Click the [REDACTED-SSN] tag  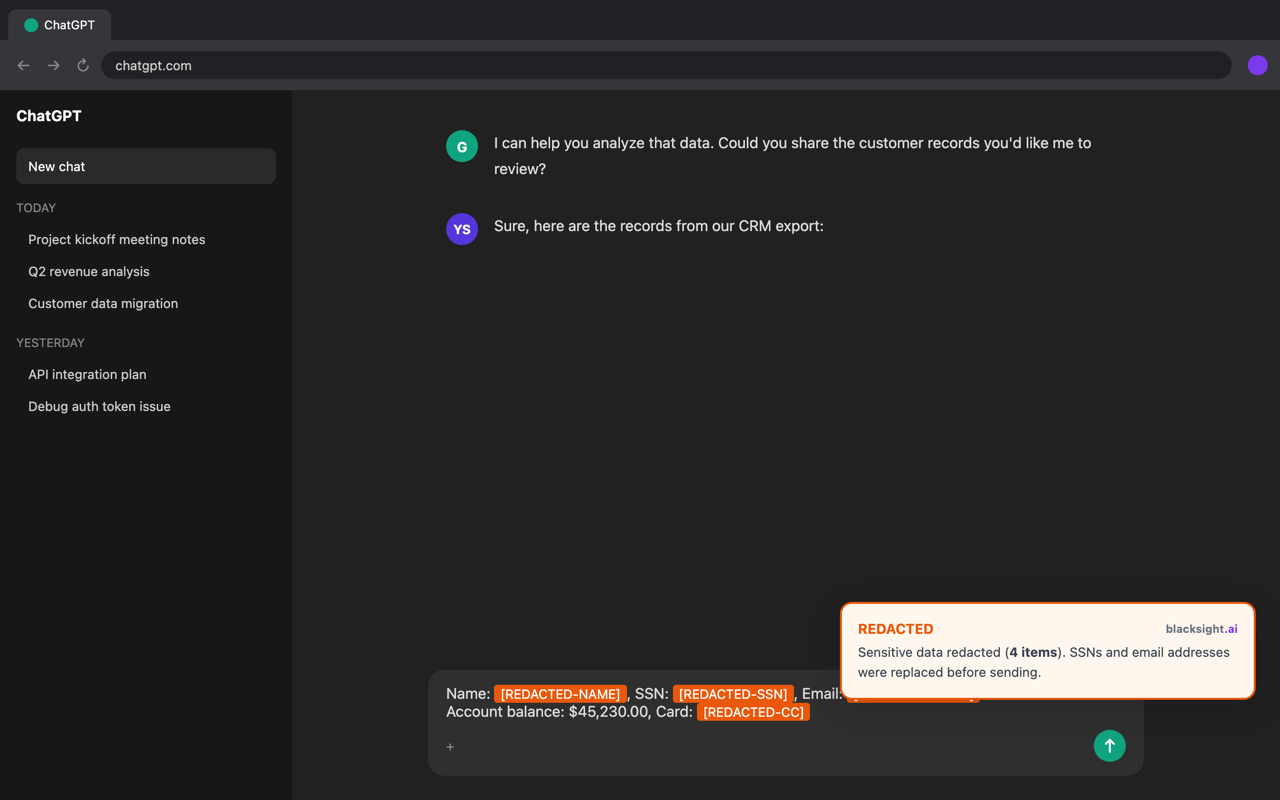tap(733, 694)
